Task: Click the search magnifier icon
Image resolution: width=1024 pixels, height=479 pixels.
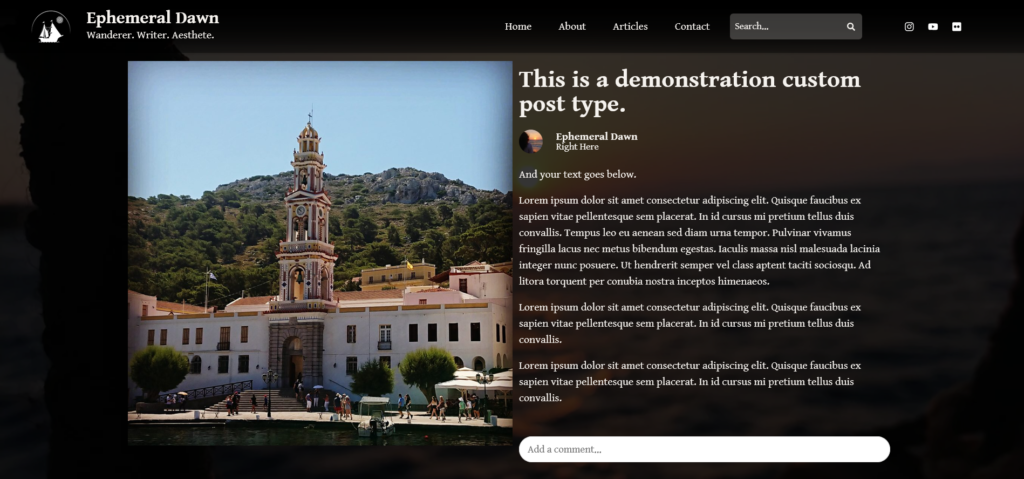Action: (x=851, y=27)
